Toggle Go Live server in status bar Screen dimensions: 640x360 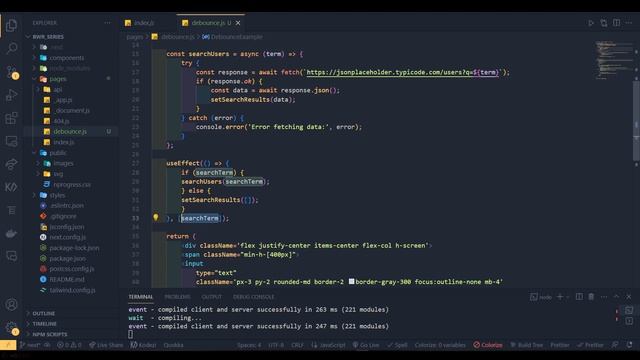[x=366, y=345]
